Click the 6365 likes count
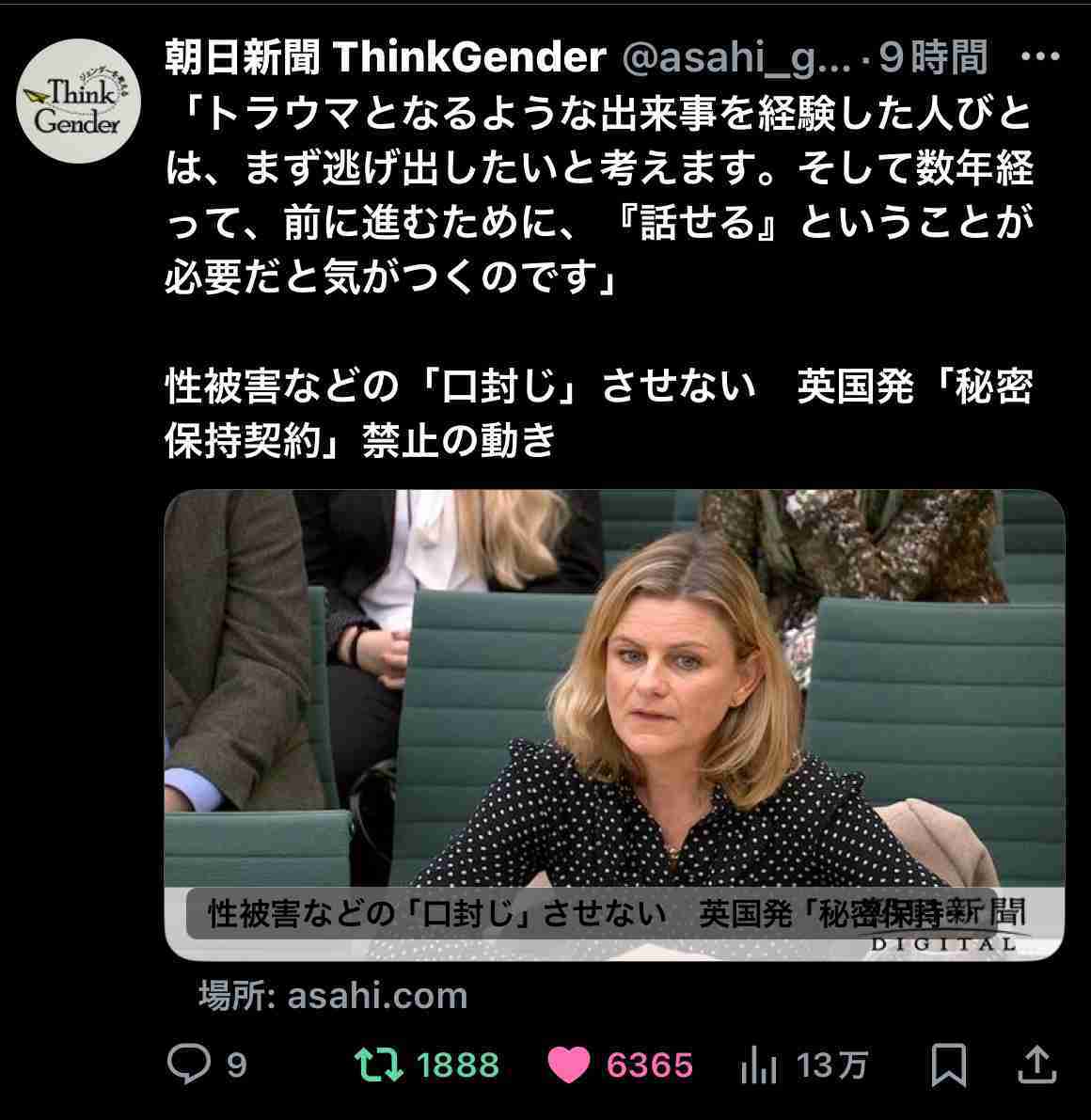 (x=650, y=1065)
